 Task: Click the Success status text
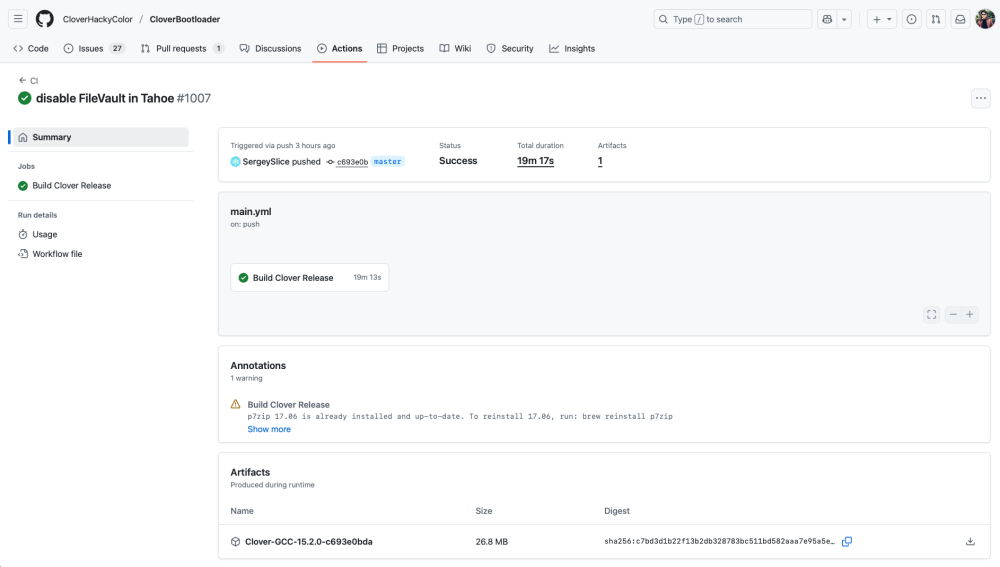[x=458, y=161]
